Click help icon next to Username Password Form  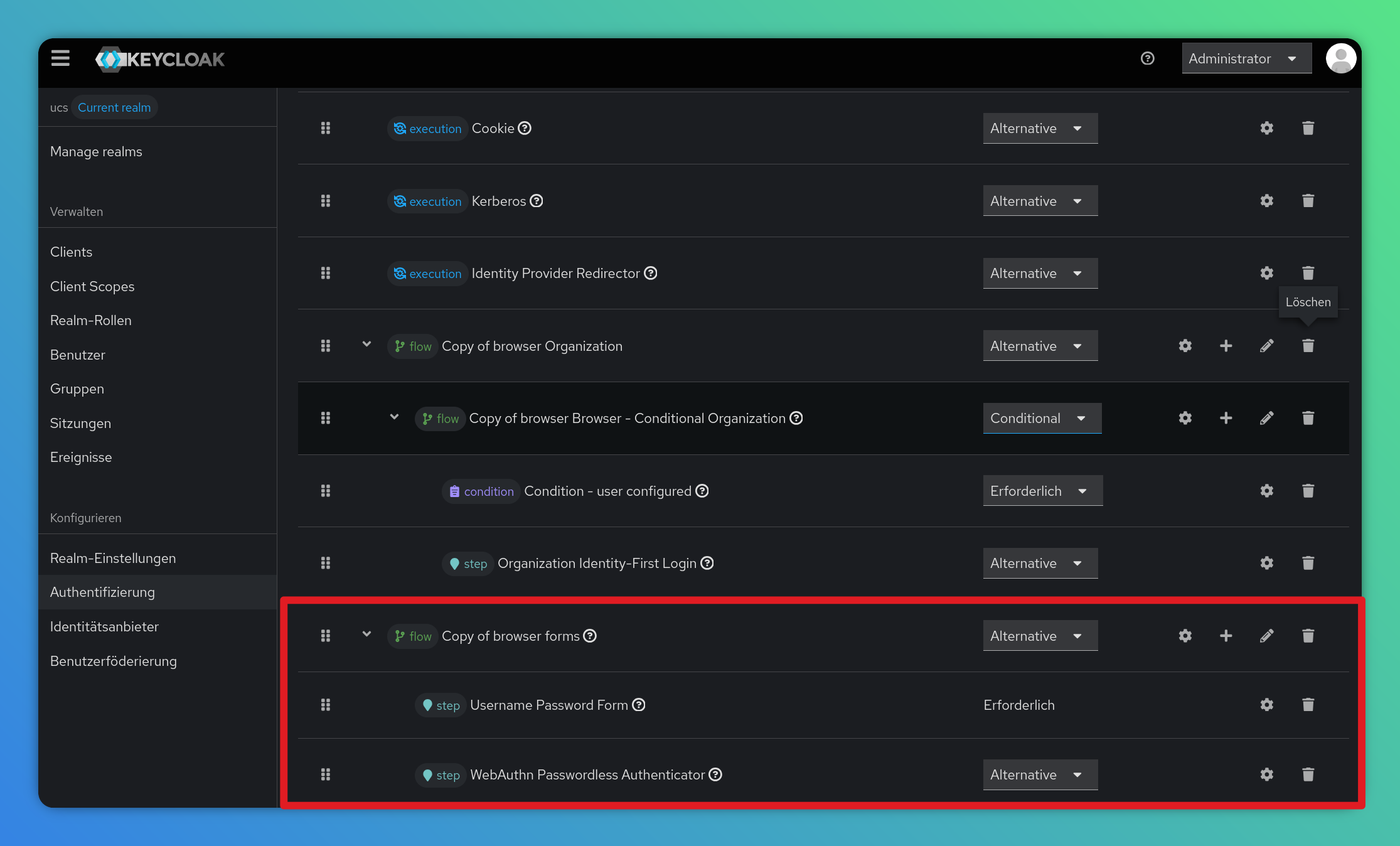pos(639,705)
